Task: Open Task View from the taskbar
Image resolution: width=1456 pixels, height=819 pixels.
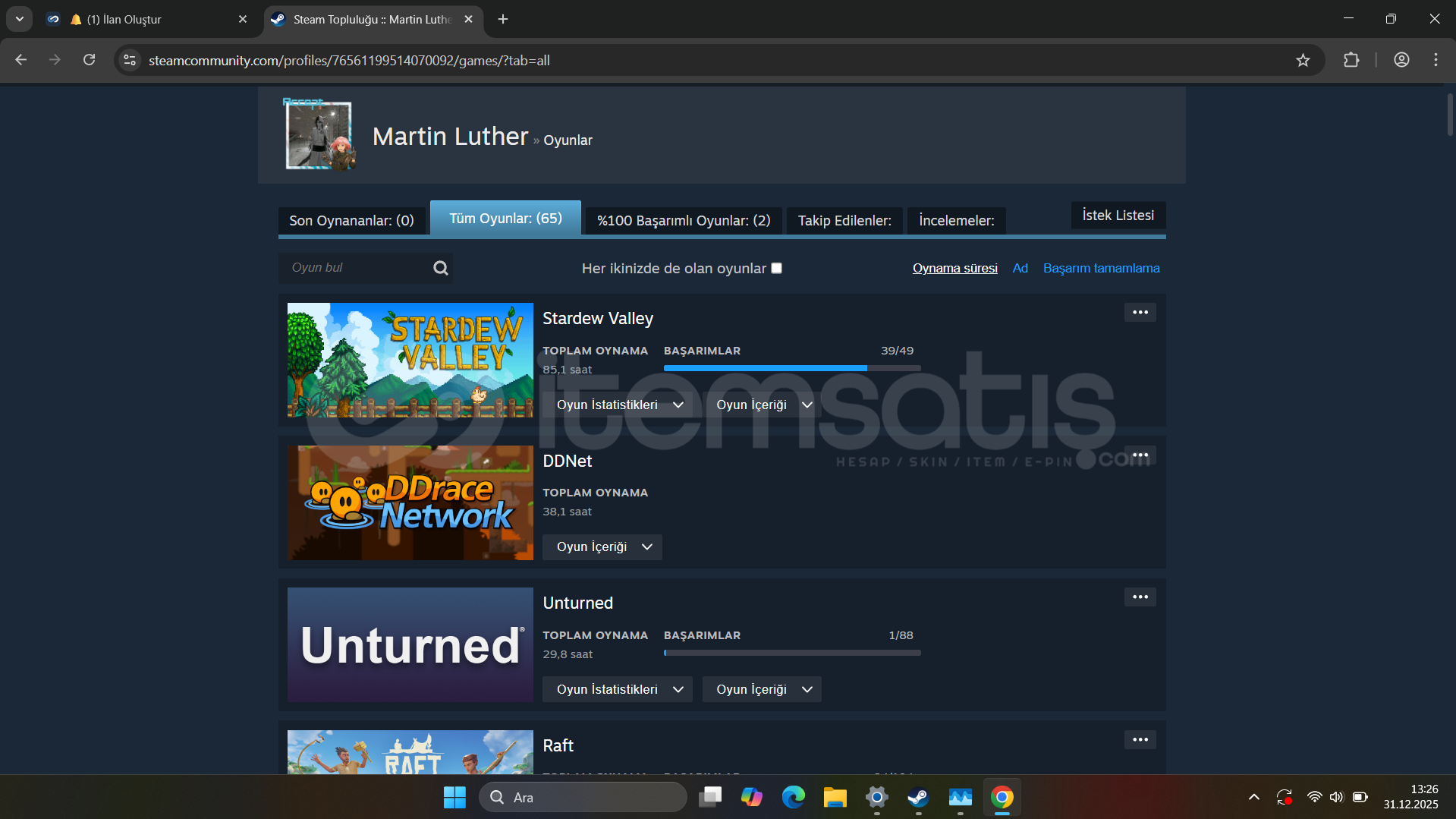Action: point(710,798)
